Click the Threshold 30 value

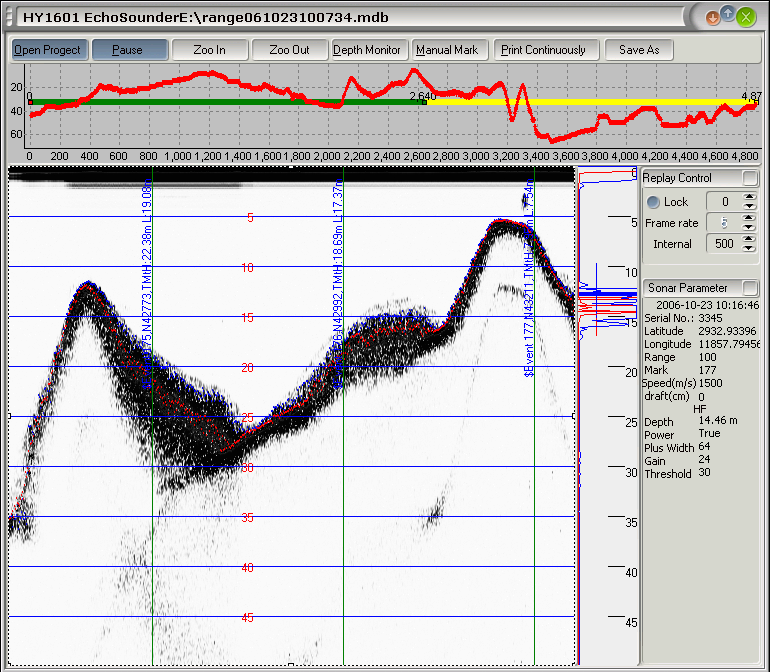(x=704, y=473)
